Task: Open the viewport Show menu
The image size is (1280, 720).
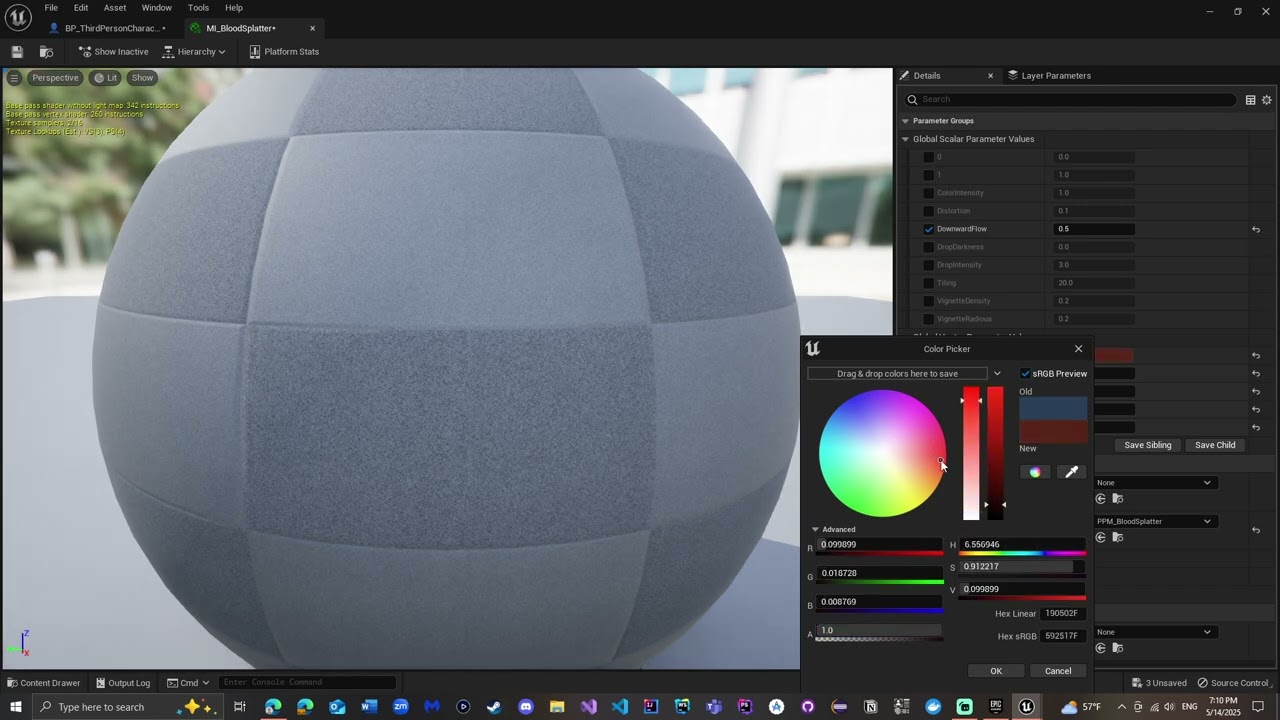Action: [143, 78]
